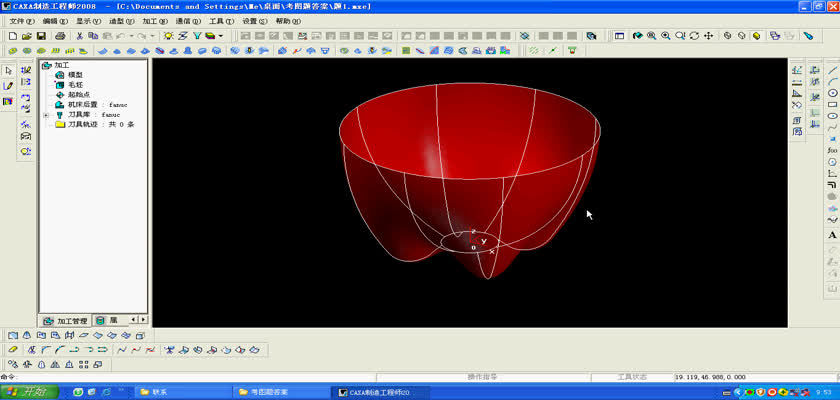Screen dimensions: 840x400
Task: Click the 开始 Start button
Action: point(31,392)
